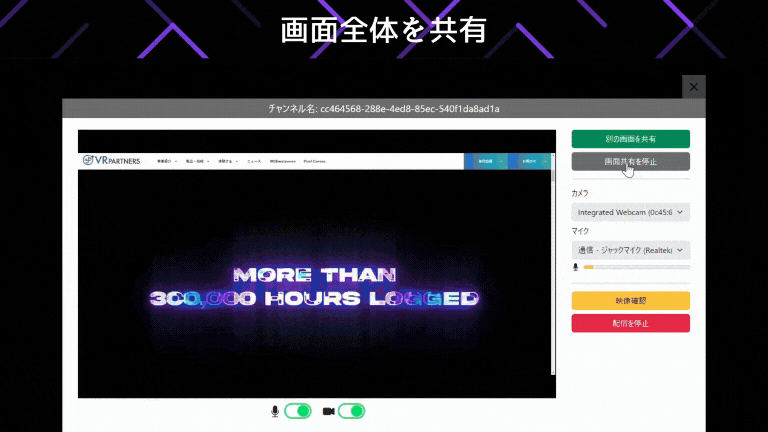Close the dialog with the X button
The height and width of the screenshot is (432, 768).
coord(693,87)
